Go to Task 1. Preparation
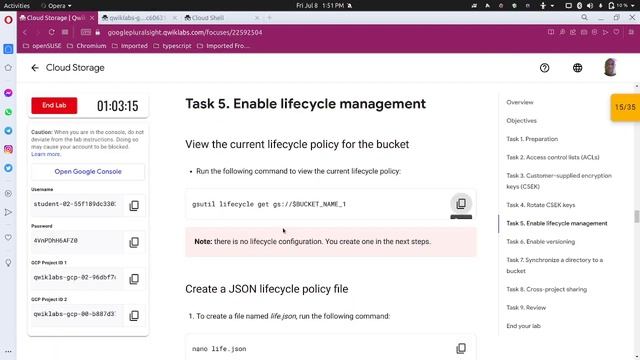This screenshot has width=640, height=360. [532, 139]
